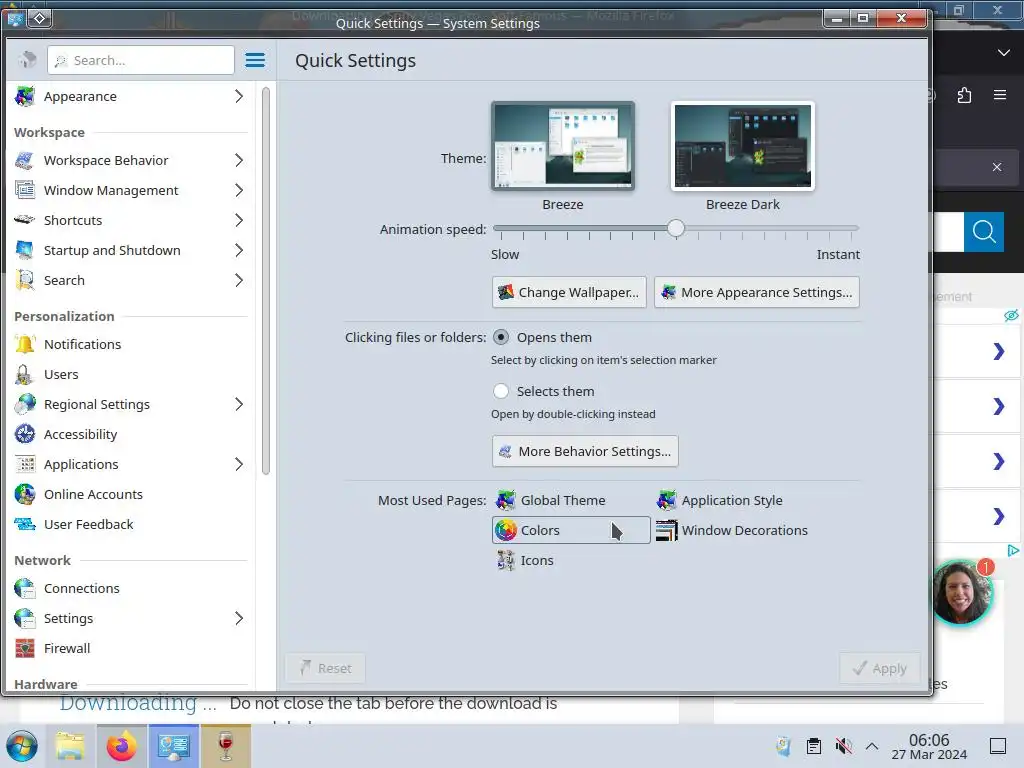Unmute audio via the tray volume icon
The image size is (1024, 768).
pos(843,746)
